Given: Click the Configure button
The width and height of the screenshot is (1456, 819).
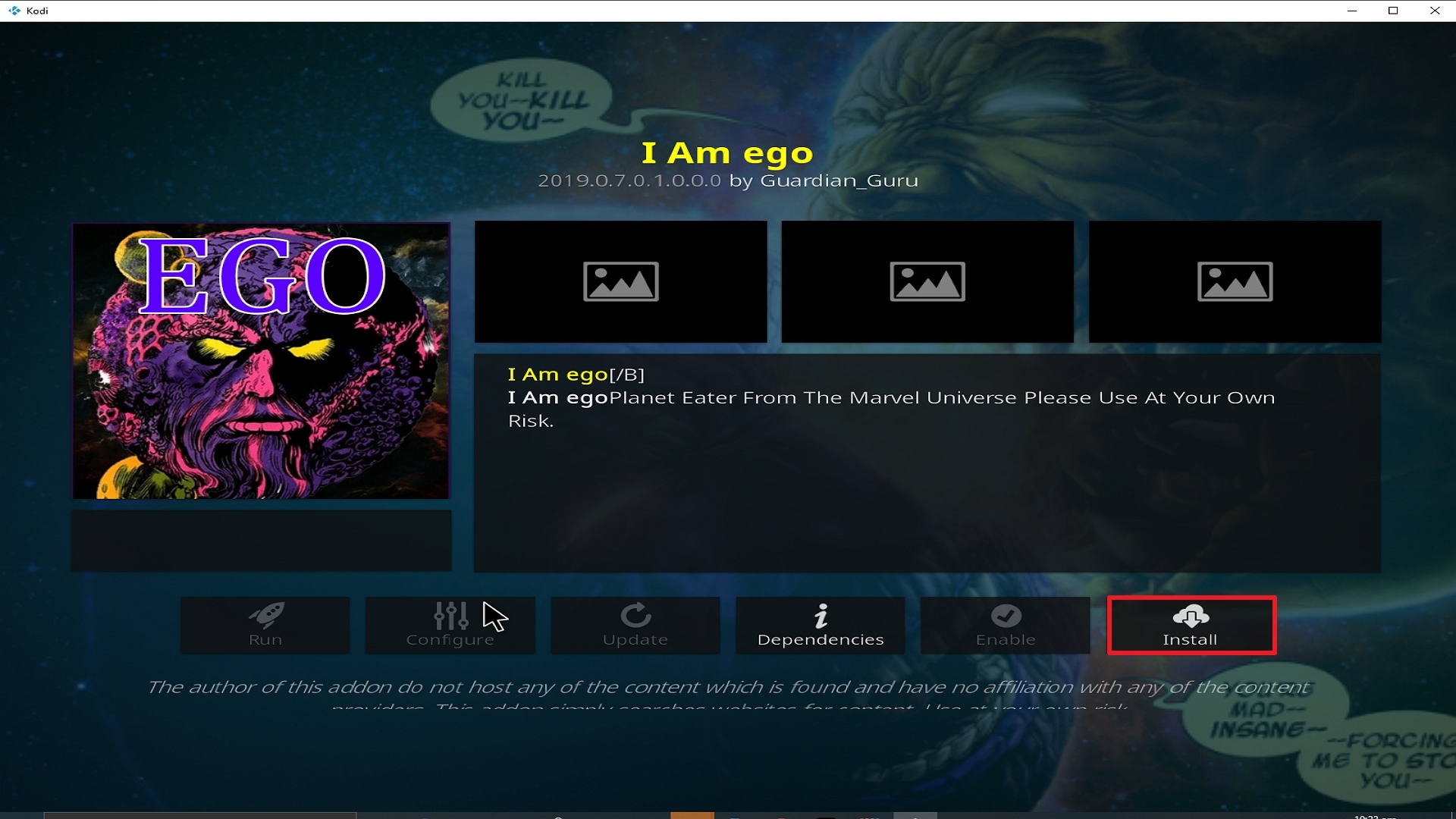Looking at the screenshot, I should point(450,626).
